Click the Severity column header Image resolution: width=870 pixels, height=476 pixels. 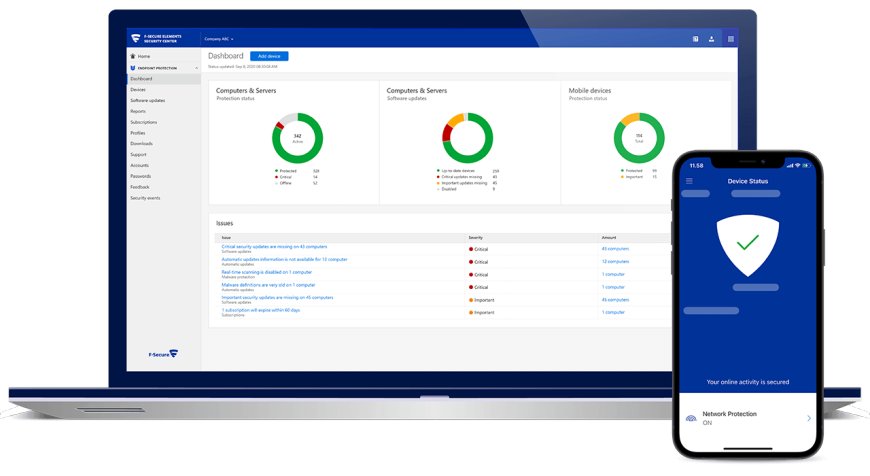point(476,237)
